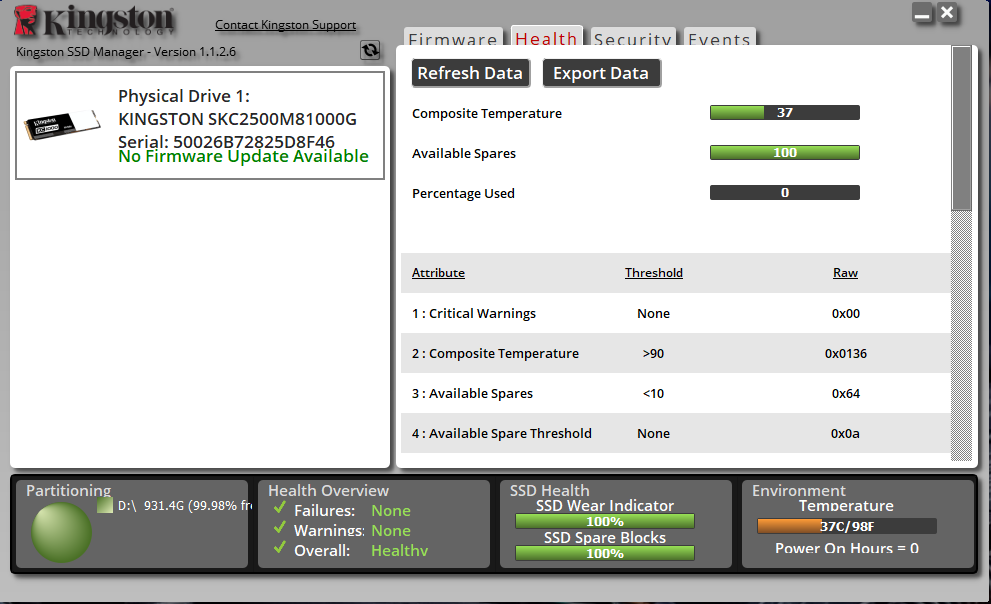Screen dimensions: 991x604
Task: Open the Security tab
Action: click(x=632, y=40)
